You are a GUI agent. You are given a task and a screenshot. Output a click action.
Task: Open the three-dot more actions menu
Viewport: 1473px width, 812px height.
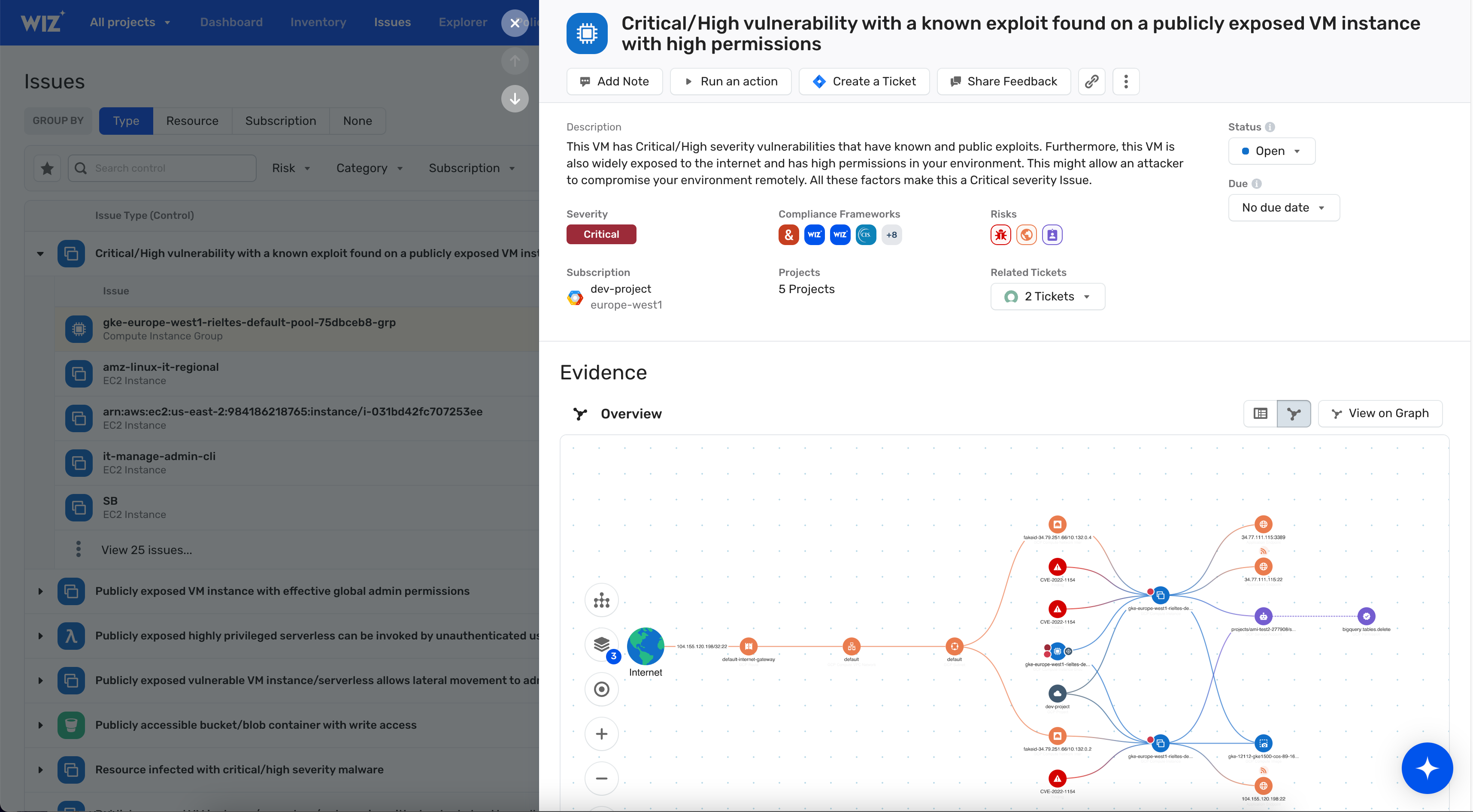tap(1126, 81)
